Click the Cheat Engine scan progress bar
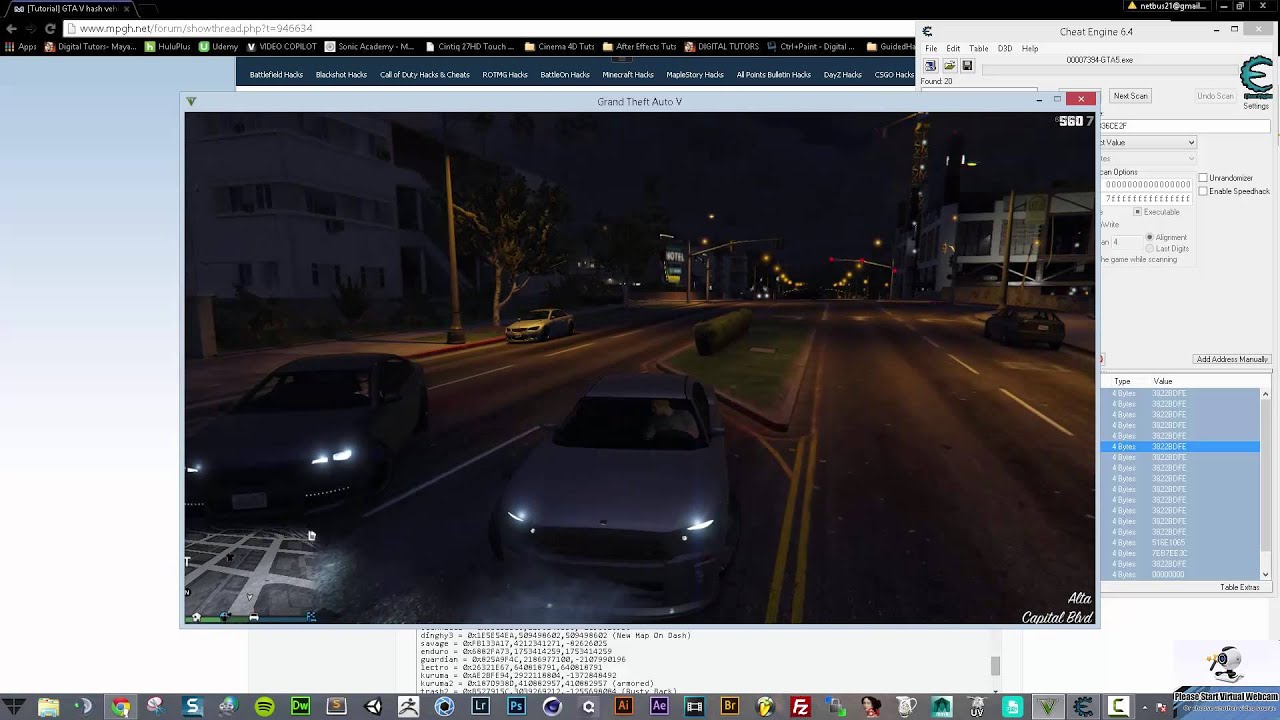Screen dimensions: 1280x720 point(1108,70)
